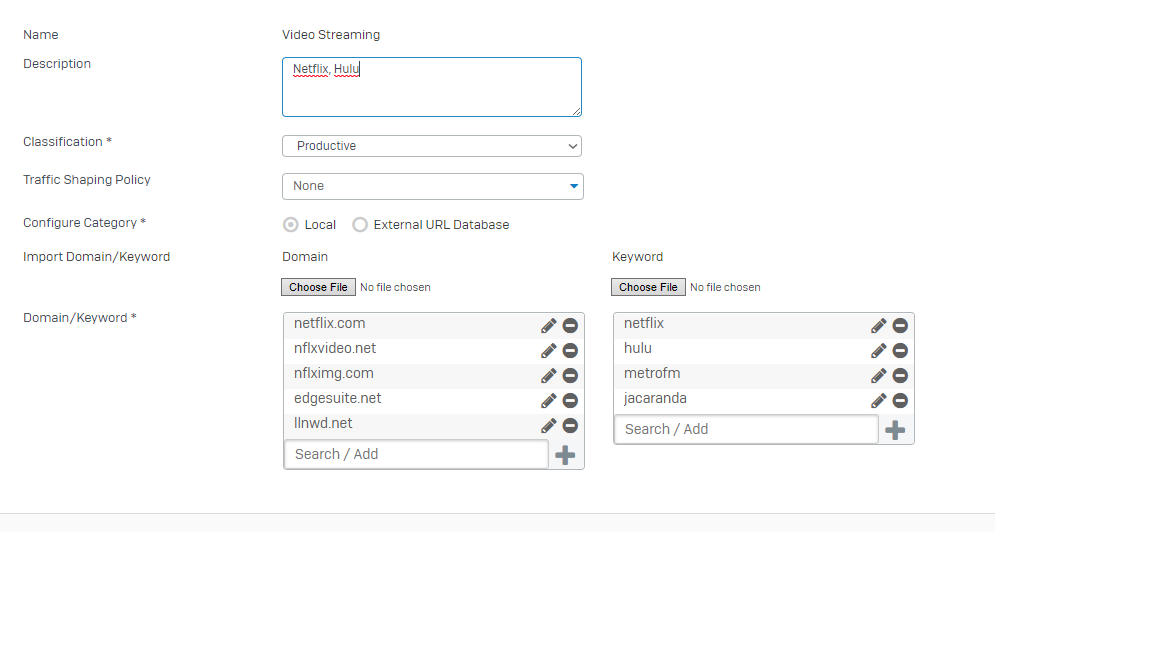Select the llnwd.net domain row text
Image resolution: width=1152 pixels, height=648 pixels.
click(323, 423)
